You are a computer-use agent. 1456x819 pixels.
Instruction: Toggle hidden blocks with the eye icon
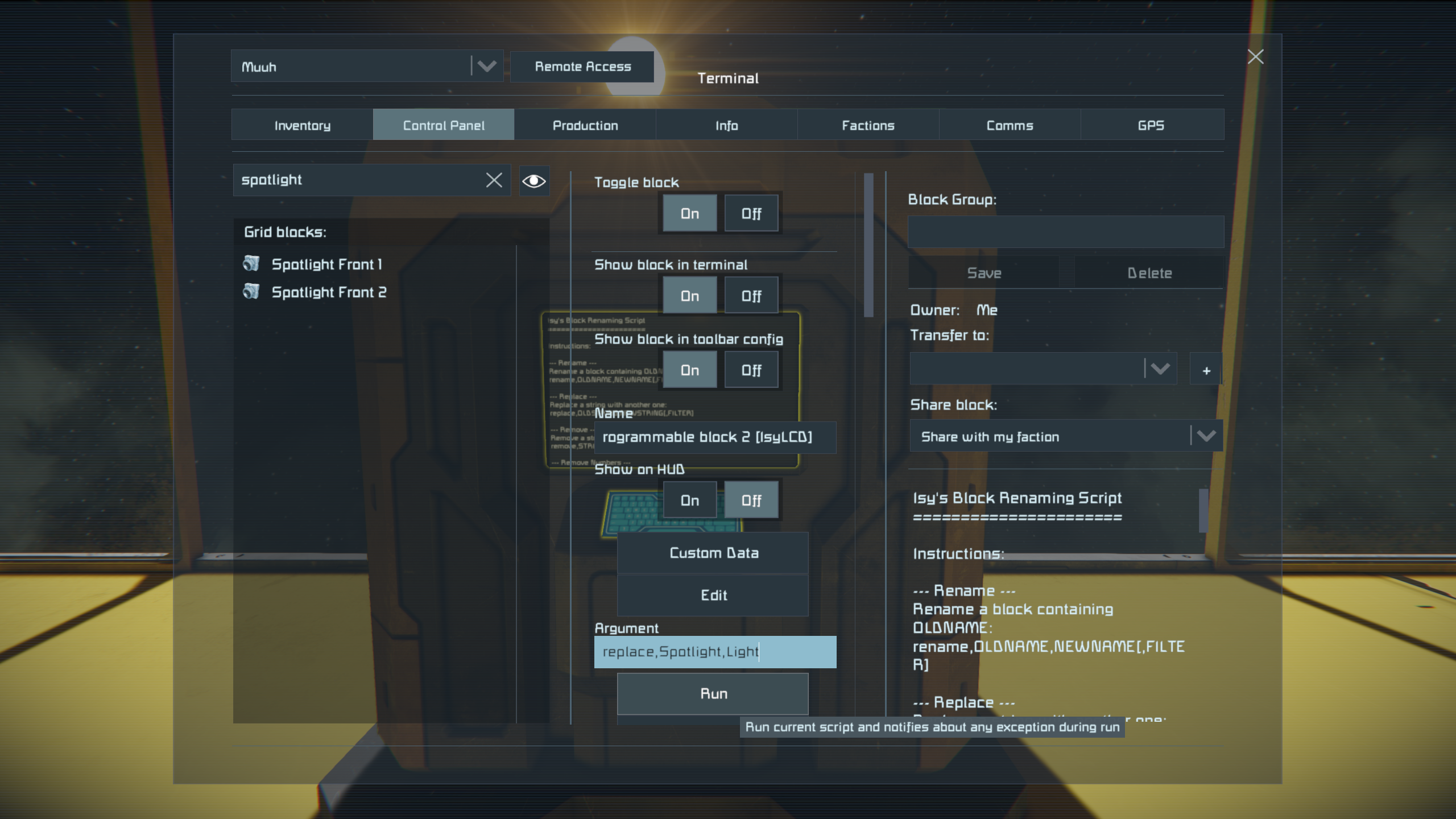click(x=533, y=181)
